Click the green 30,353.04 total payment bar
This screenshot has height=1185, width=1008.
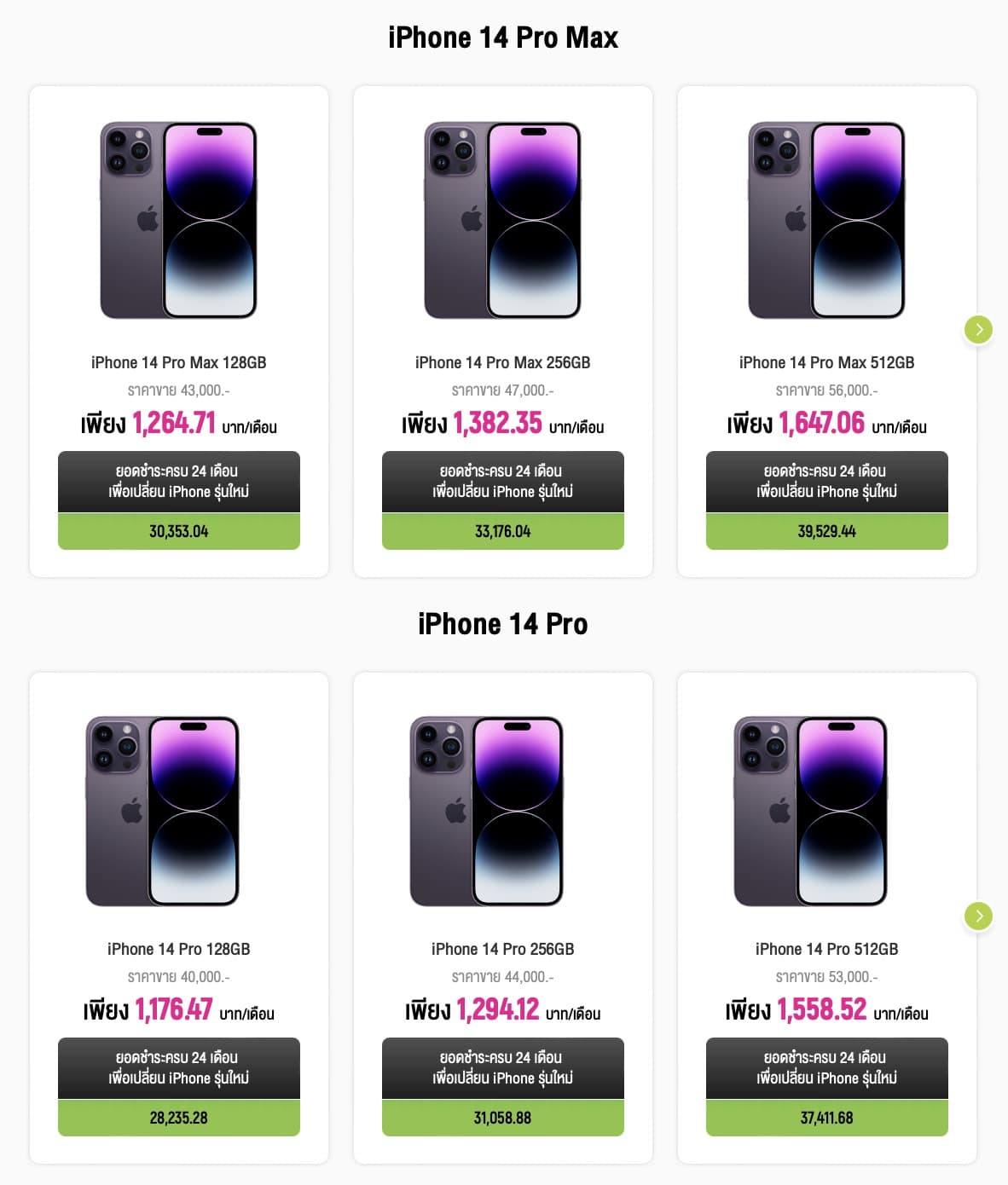(x=178, y=531)
